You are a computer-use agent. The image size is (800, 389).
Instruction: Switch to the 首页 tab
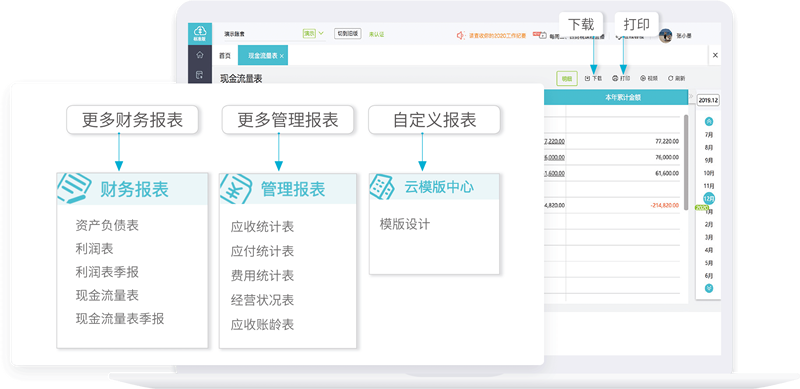[225, 56]
